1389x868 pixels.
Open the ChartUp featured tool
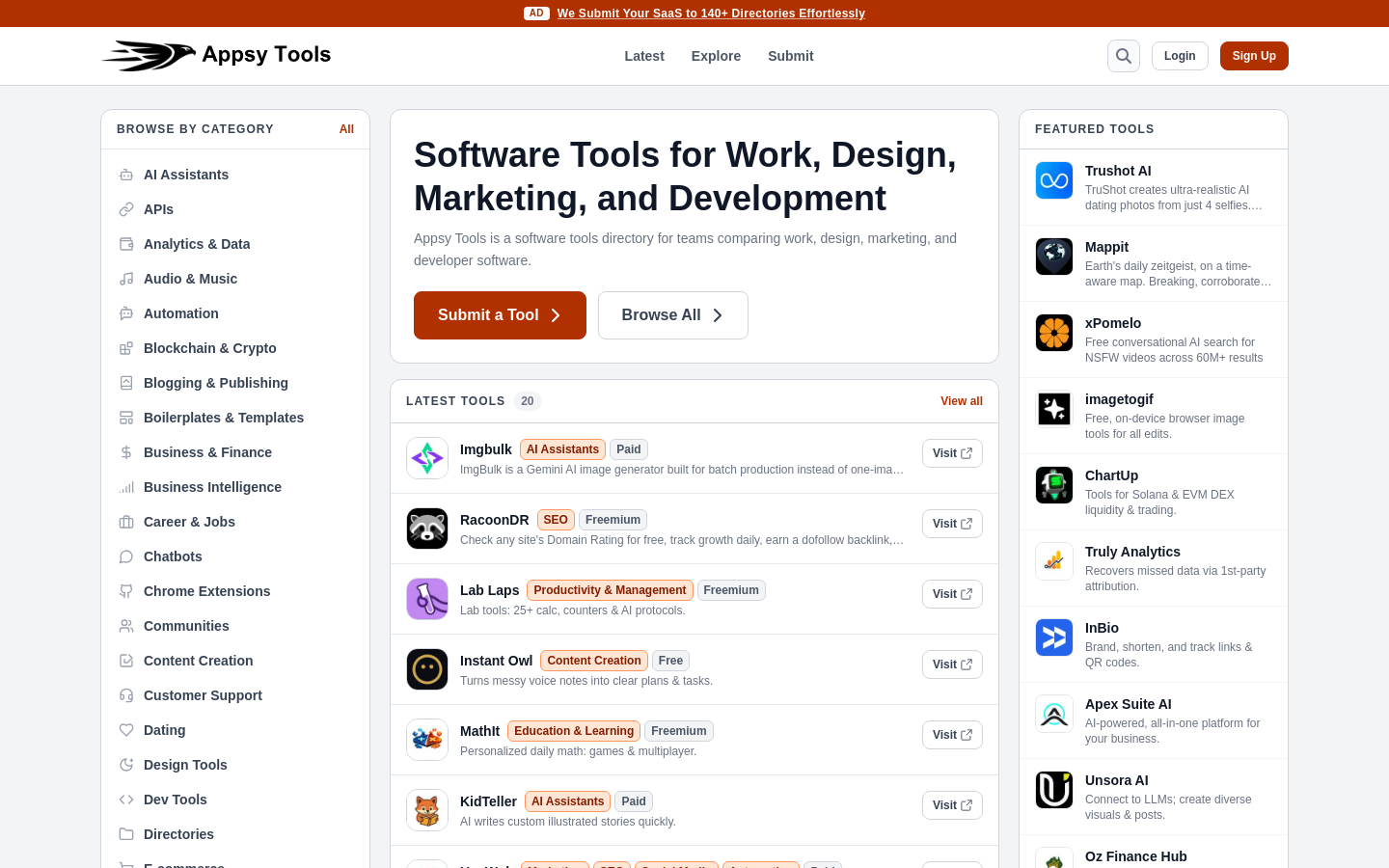tap(1154, 492)
